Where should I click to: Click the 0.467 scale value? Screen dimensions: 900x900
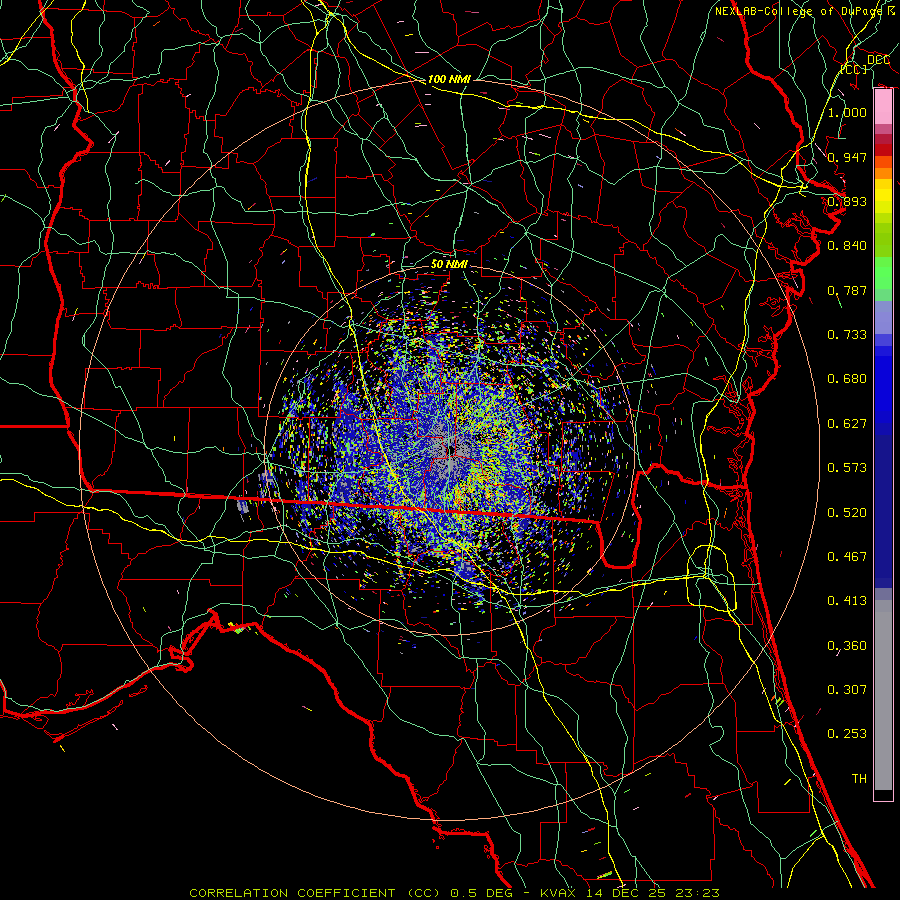click(847, 557)
